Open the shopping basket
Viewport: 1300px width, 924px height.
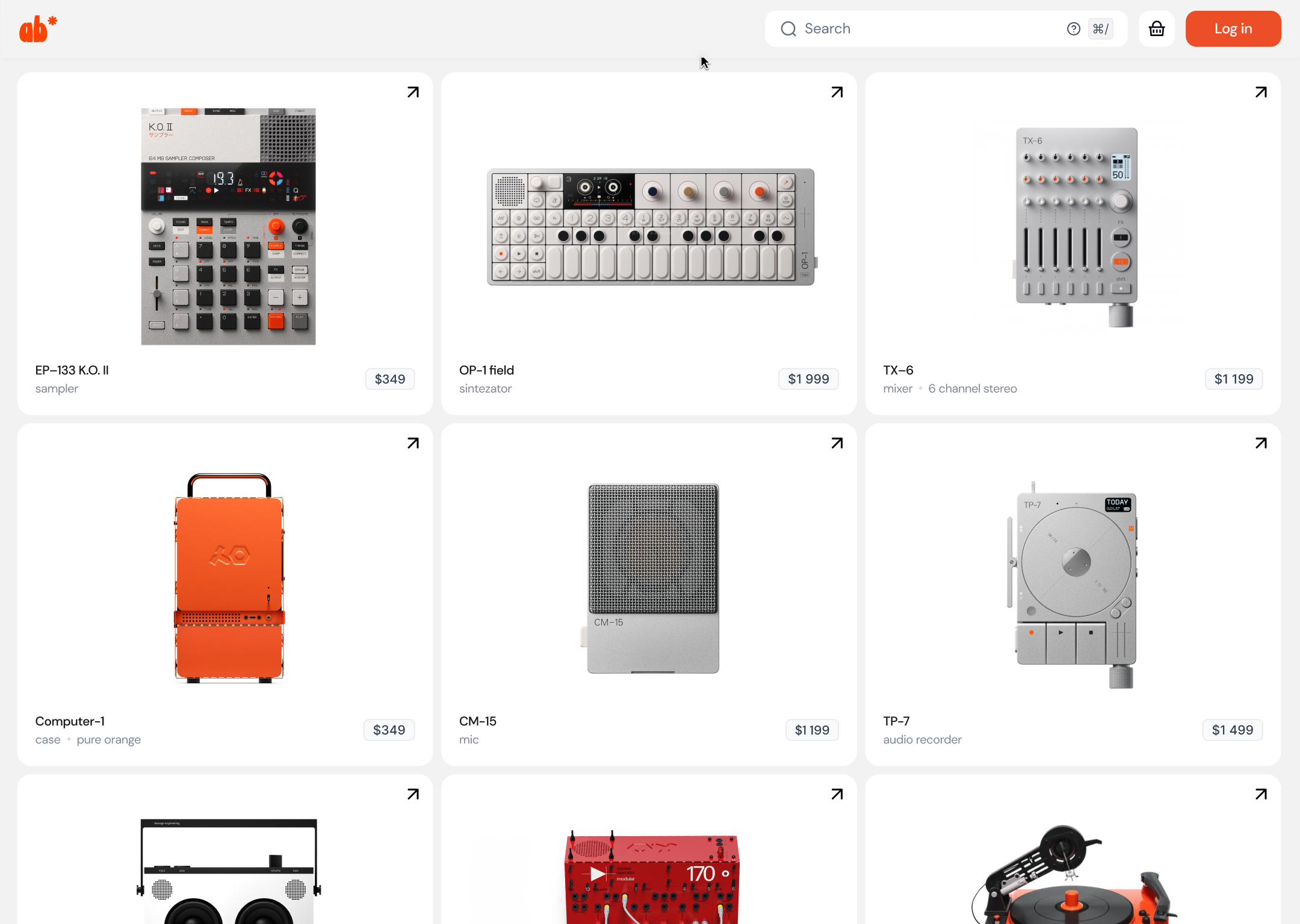[1157, 29]
